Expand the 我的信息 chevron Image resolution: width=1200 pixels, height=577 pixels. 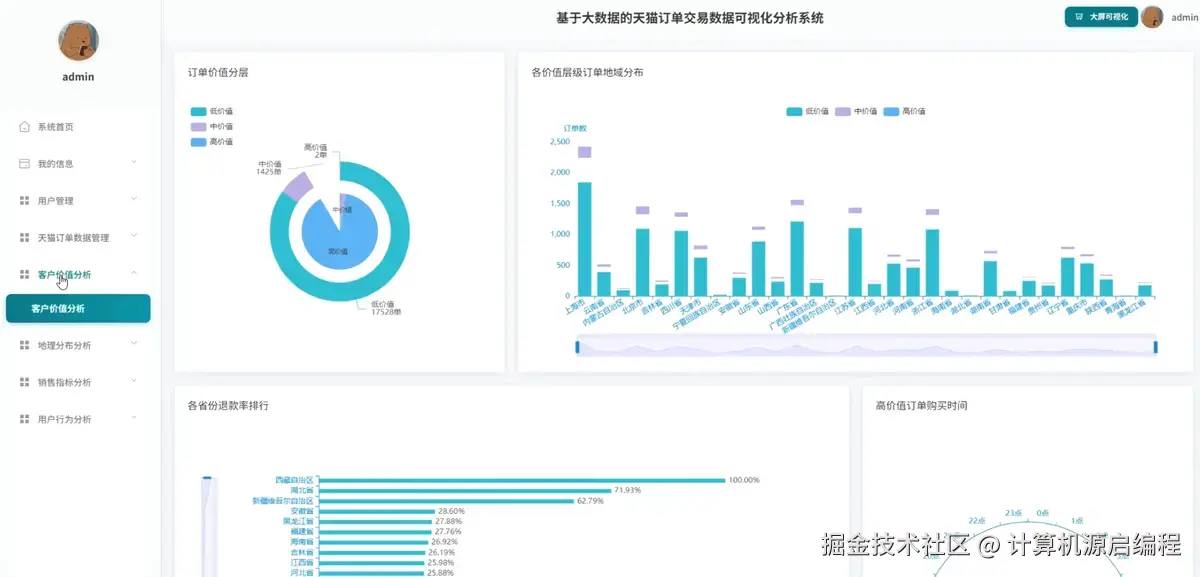[x=134, y=162]
